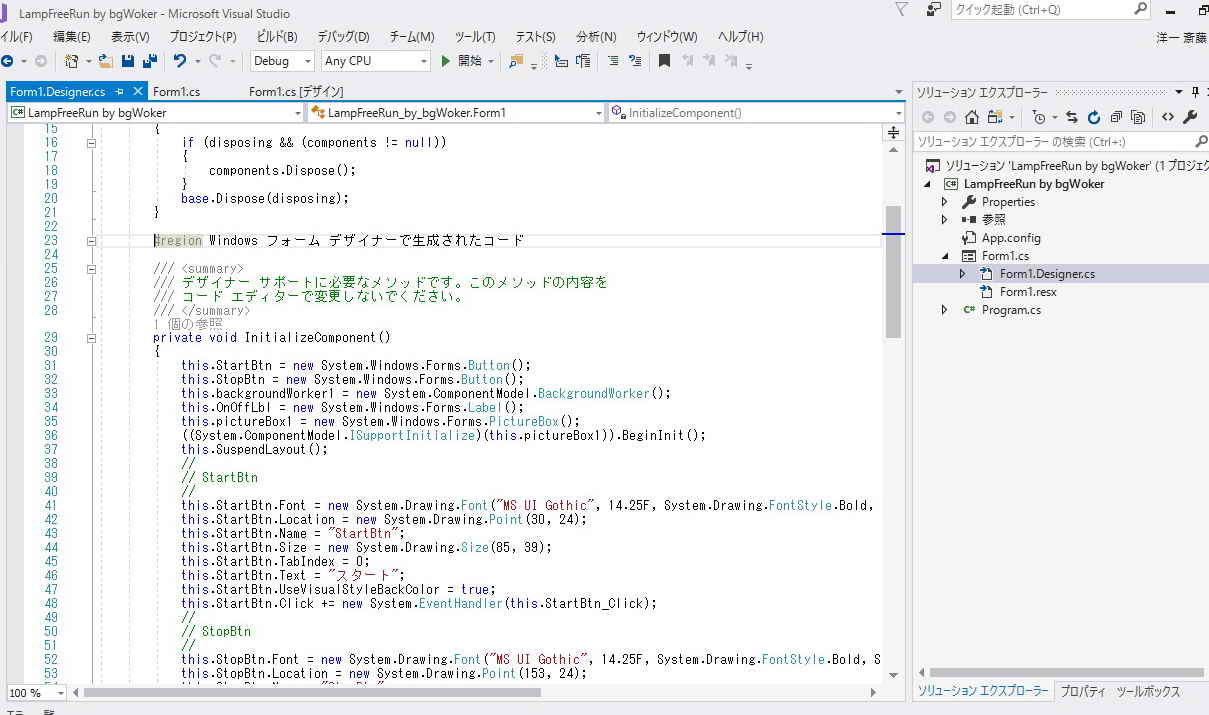Screen dimensions: 1209x715
Task: Click the comment-out selected lines icon
Action: pyautogui.click(x=613, y=61)
